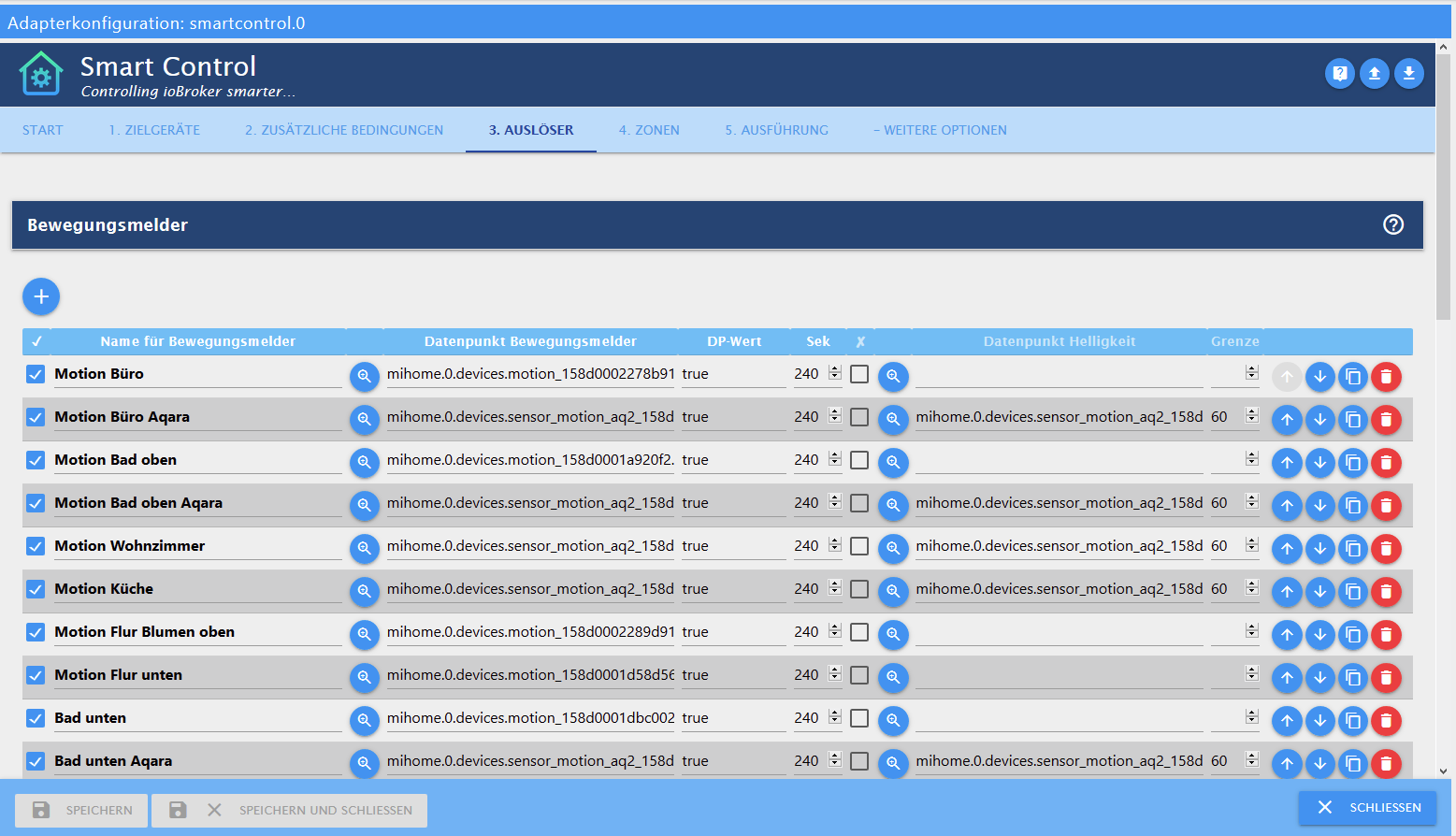Upload configuration file icon in header
1456x836 pixels.
click(1374, 73)
